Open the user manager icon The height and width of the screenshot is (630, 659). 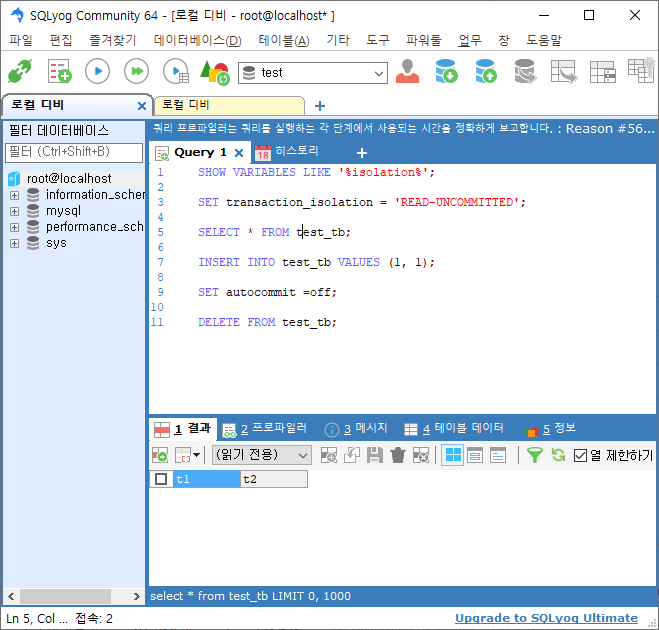pyautogui.click(x=407, y=71)
